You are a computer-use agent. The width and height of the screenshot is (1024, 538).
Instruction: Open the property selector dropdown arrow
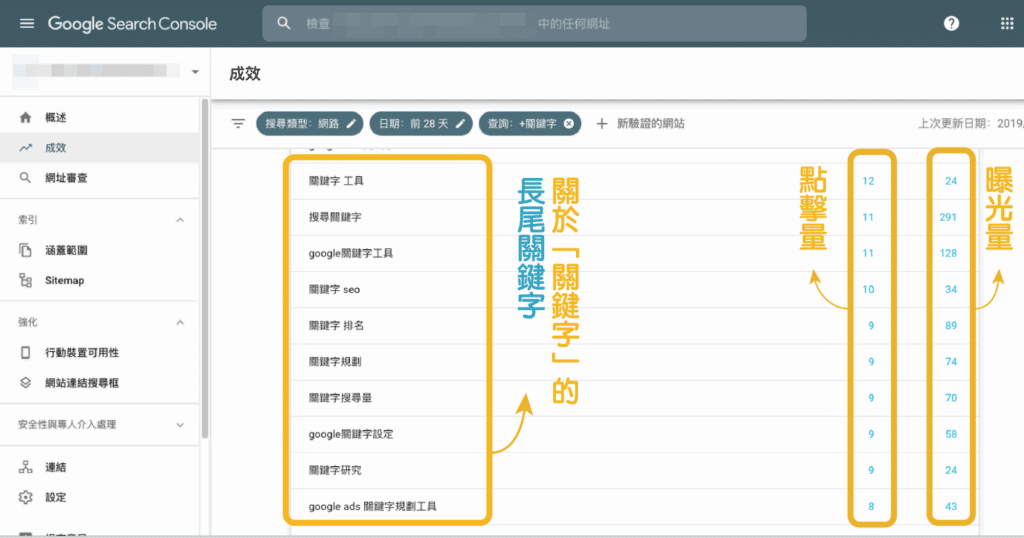tap(195, 72)
